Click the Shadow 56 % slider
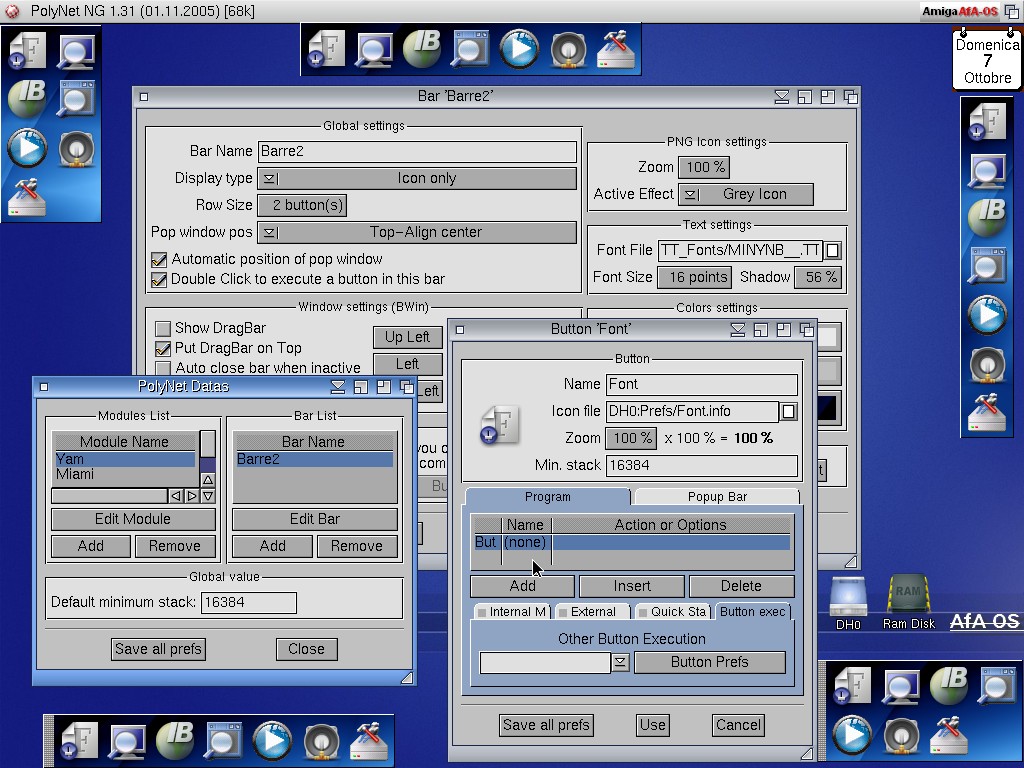Viewport: 1024px width, 768px height. (x=819, y=277)
